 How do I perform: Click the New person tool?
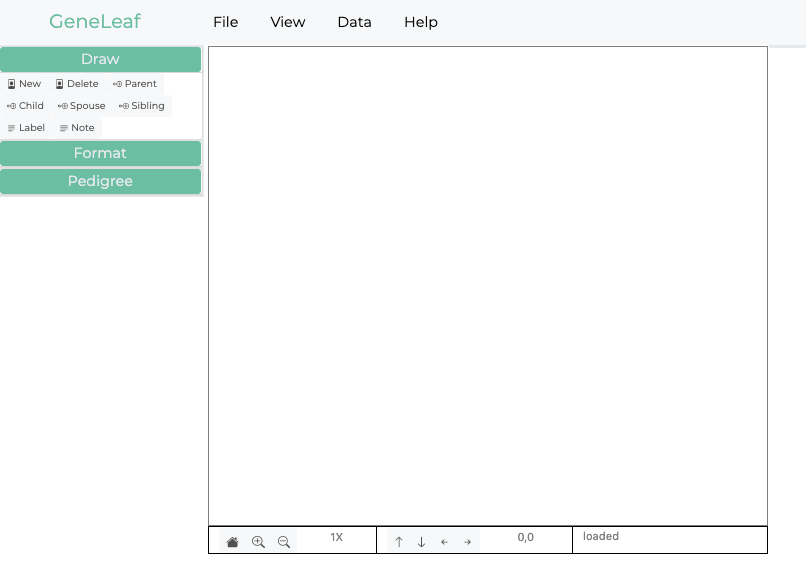click(25, 84)
